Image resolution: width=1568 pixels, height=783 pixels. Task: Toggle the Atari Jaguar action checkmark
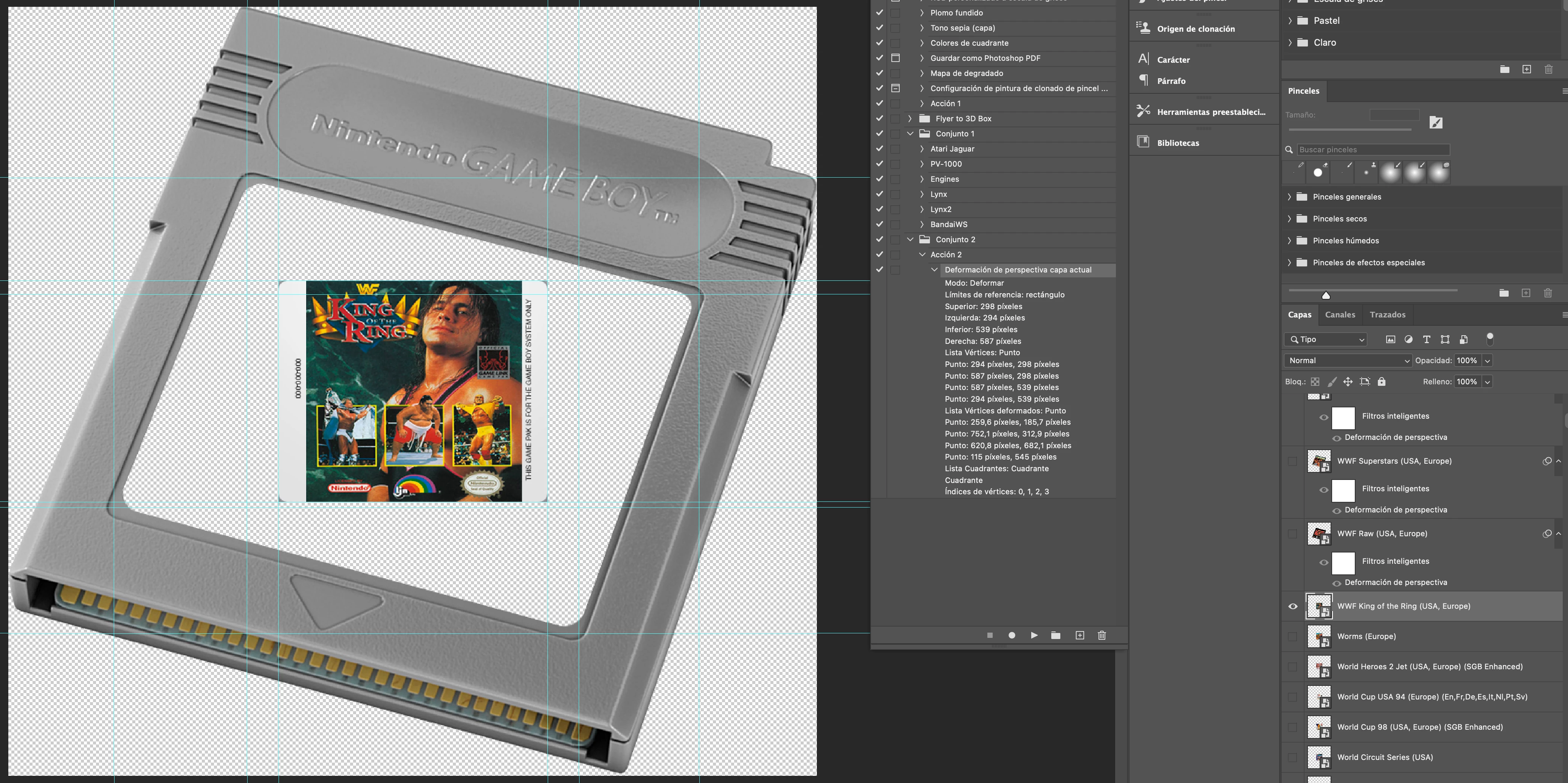coord(880,149)
